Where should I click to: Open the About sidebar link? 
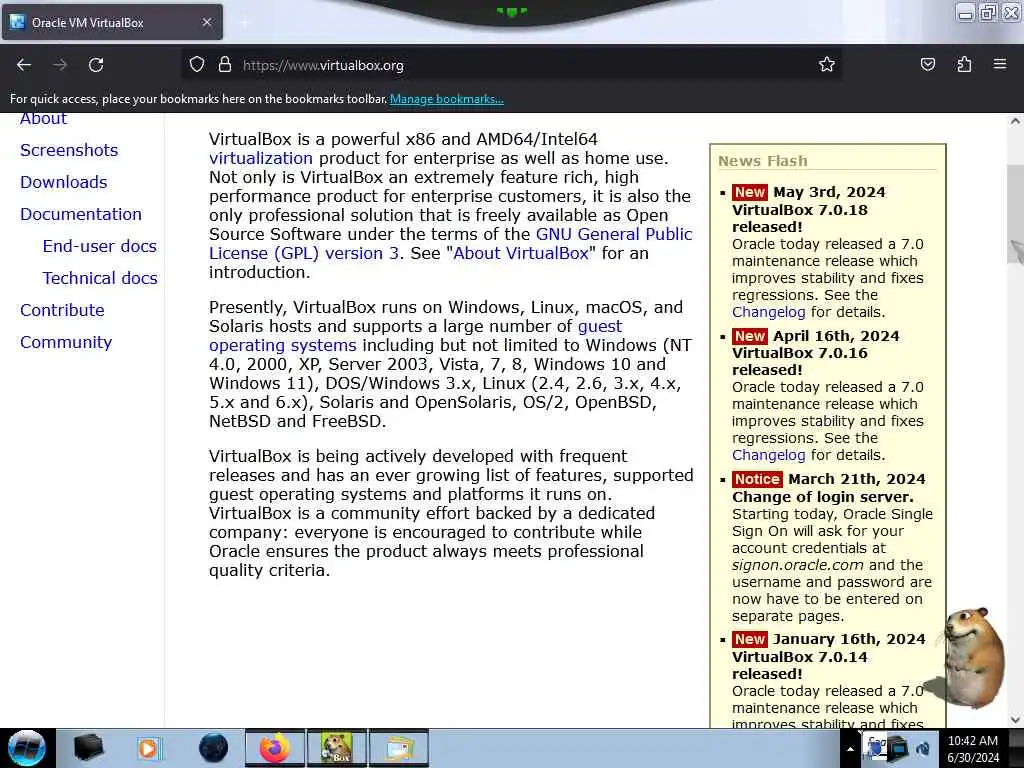[x=43, y=119]
